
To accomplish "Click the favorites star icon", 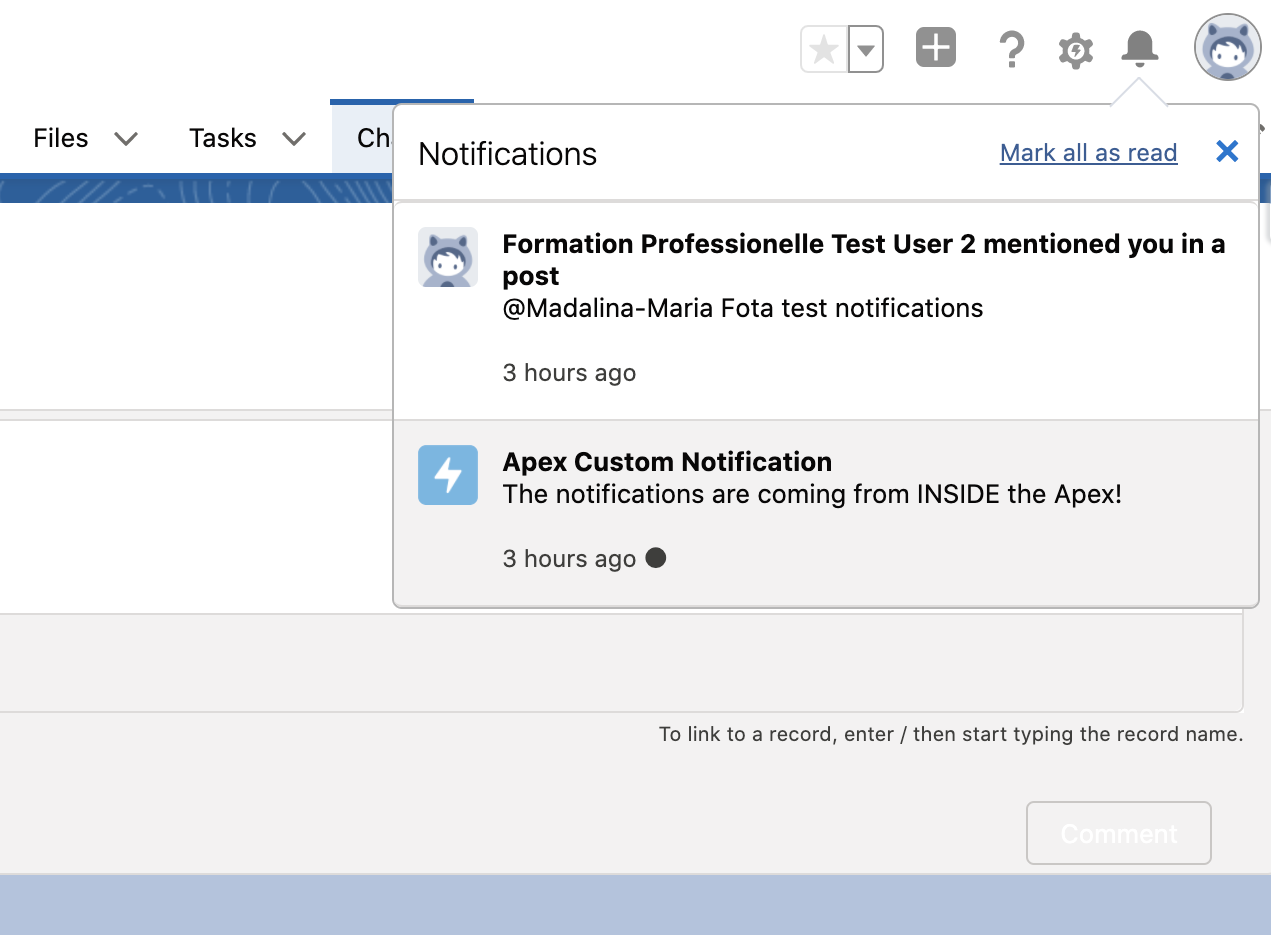I will click(x=824, y=49).
